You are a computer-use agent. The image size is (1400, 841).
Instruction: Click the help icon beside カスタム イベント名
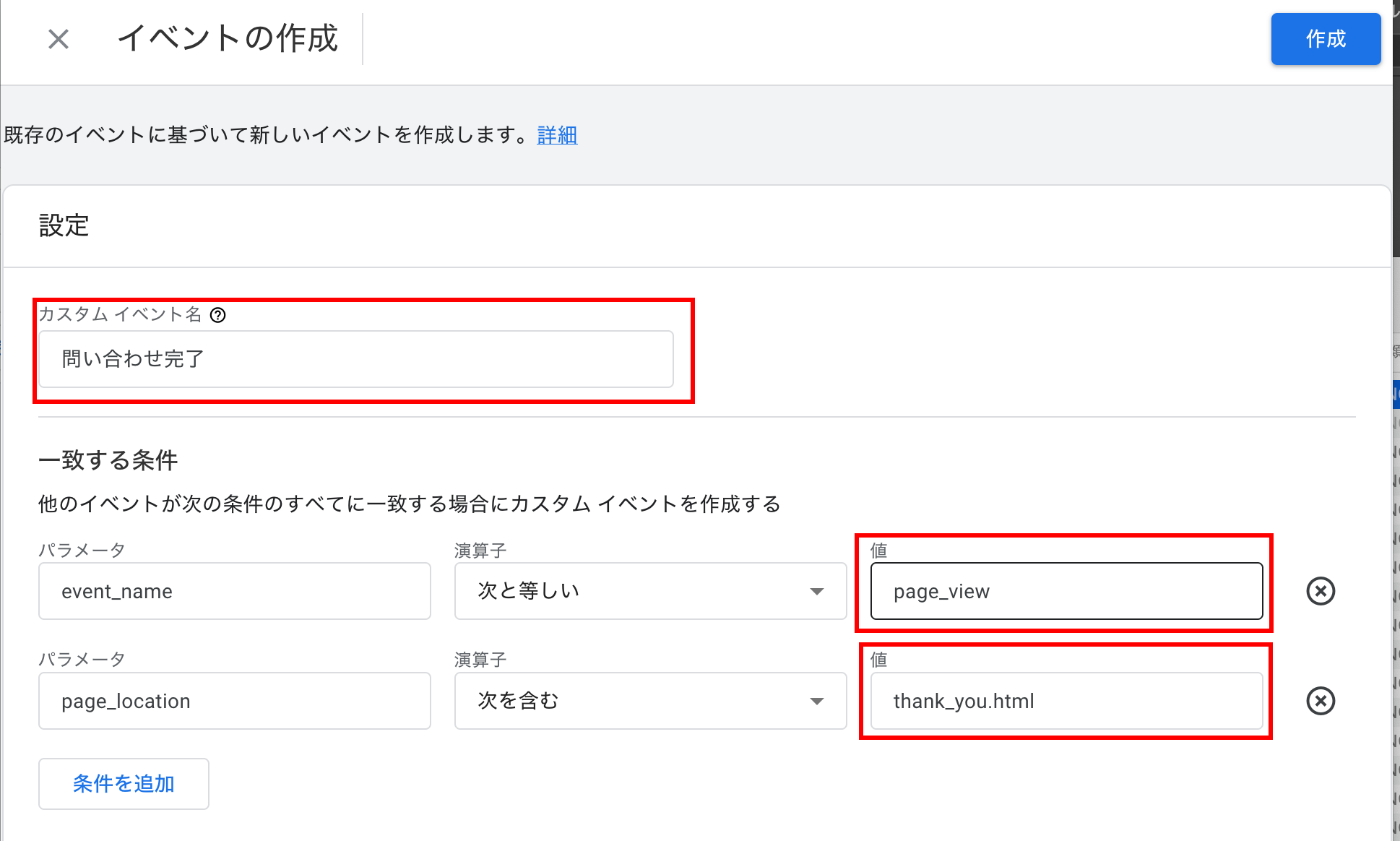click(217, 315)
